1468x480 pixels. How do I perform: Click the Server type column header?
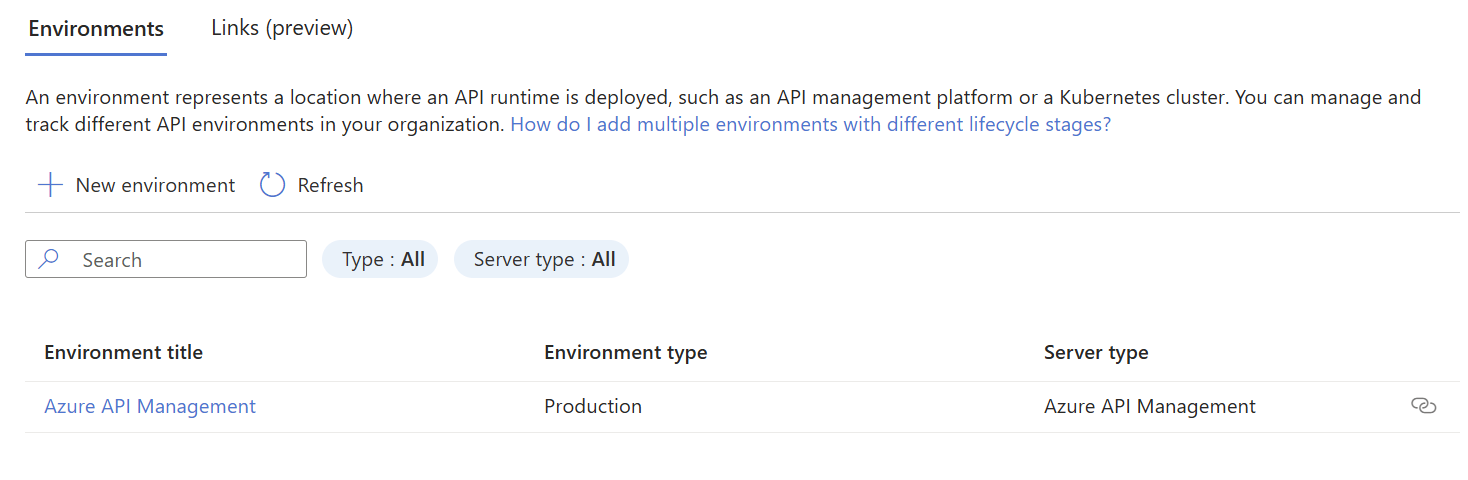pyautogui.click(x=1096, y=352)
